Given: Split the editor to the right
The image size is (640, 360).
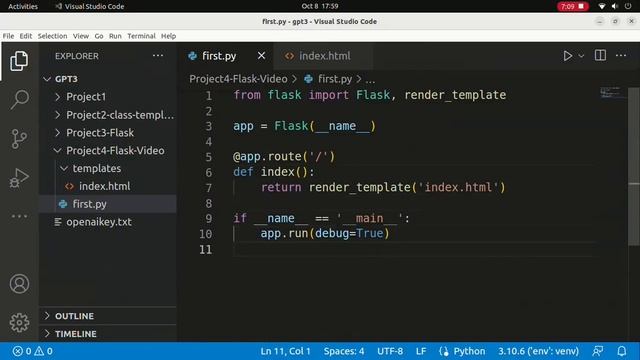Looking at the screenshot, I should (600, 56).
